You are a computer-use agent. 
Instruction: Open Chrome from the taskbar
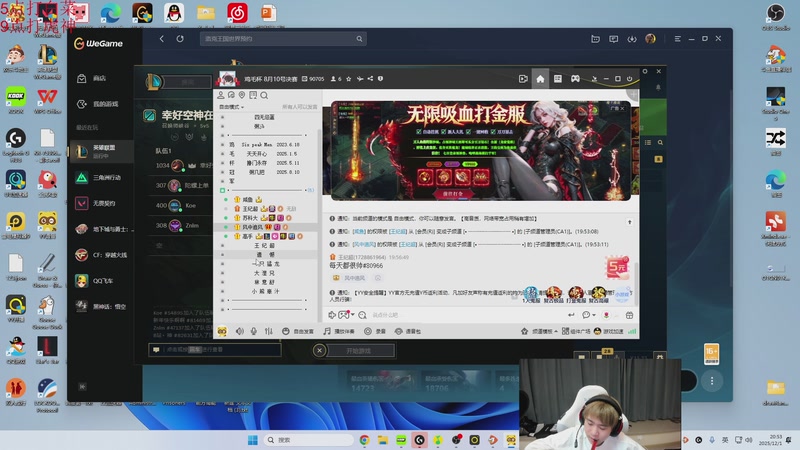364,440
